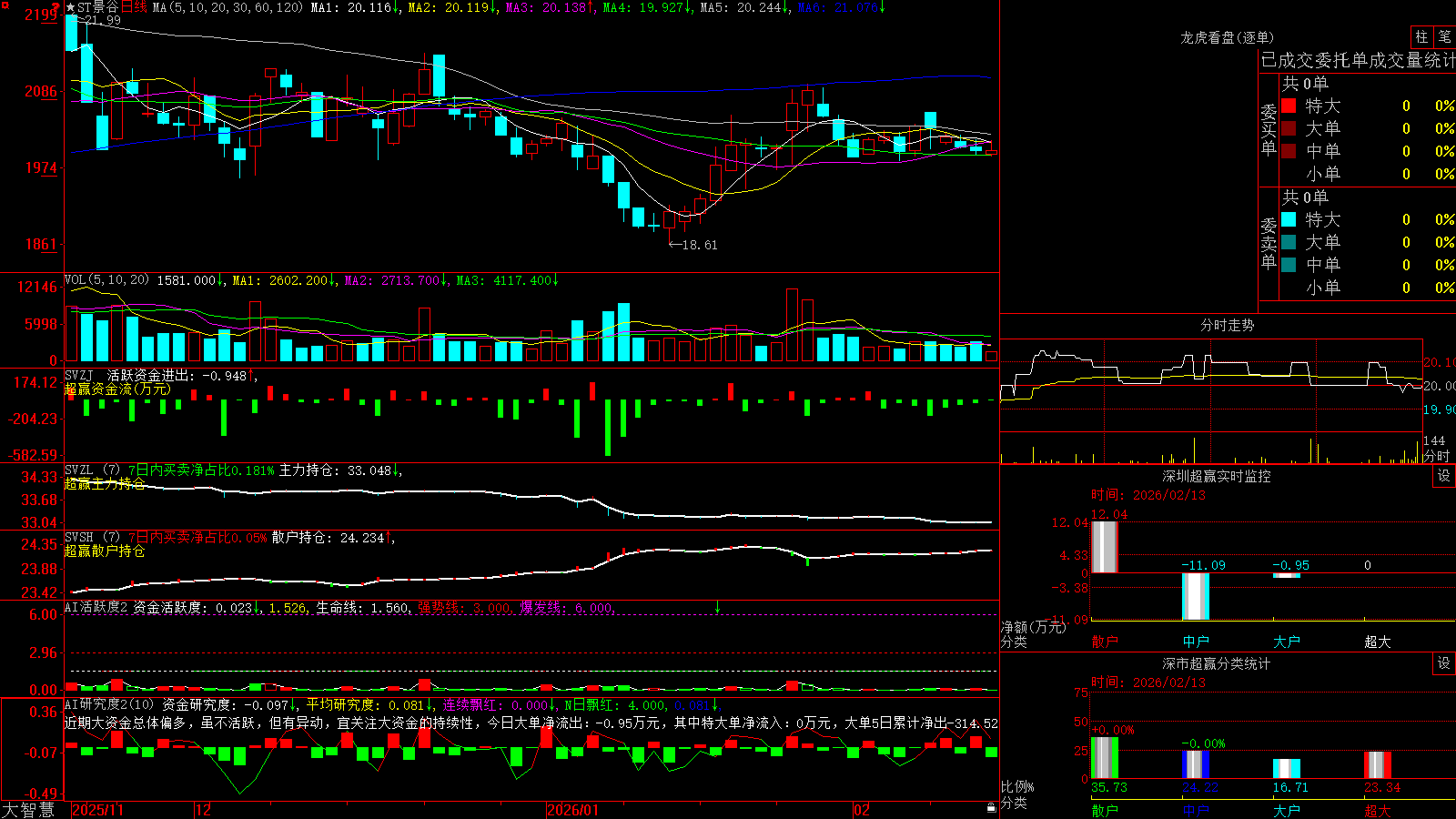This screenshot has width=1456, height=819.
Task: Click the dark red 中单 swatch under 委买单
Action: pyautogui.click(x=1289, y=151)
